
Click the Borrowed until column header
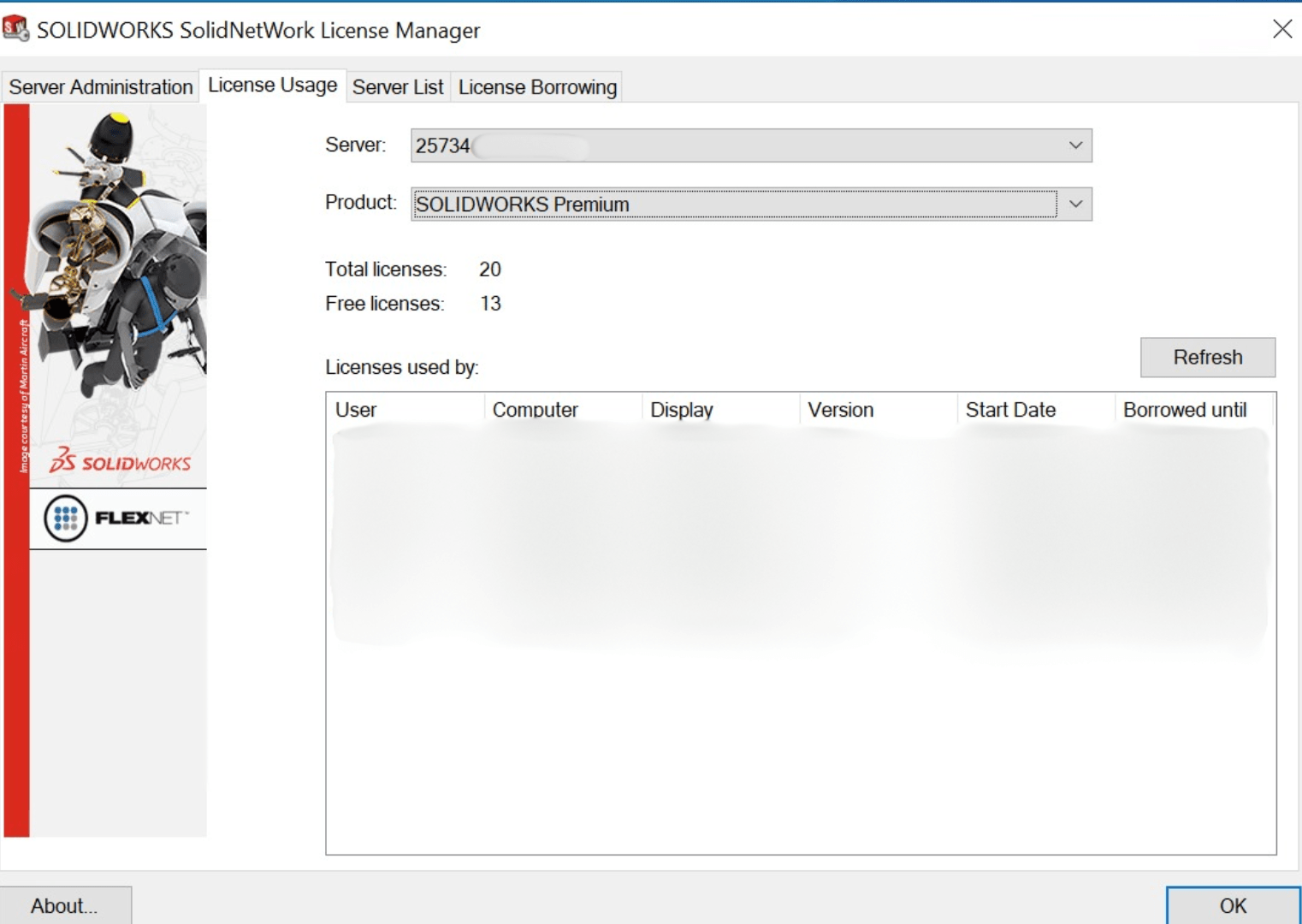[x=1189, y=409]
